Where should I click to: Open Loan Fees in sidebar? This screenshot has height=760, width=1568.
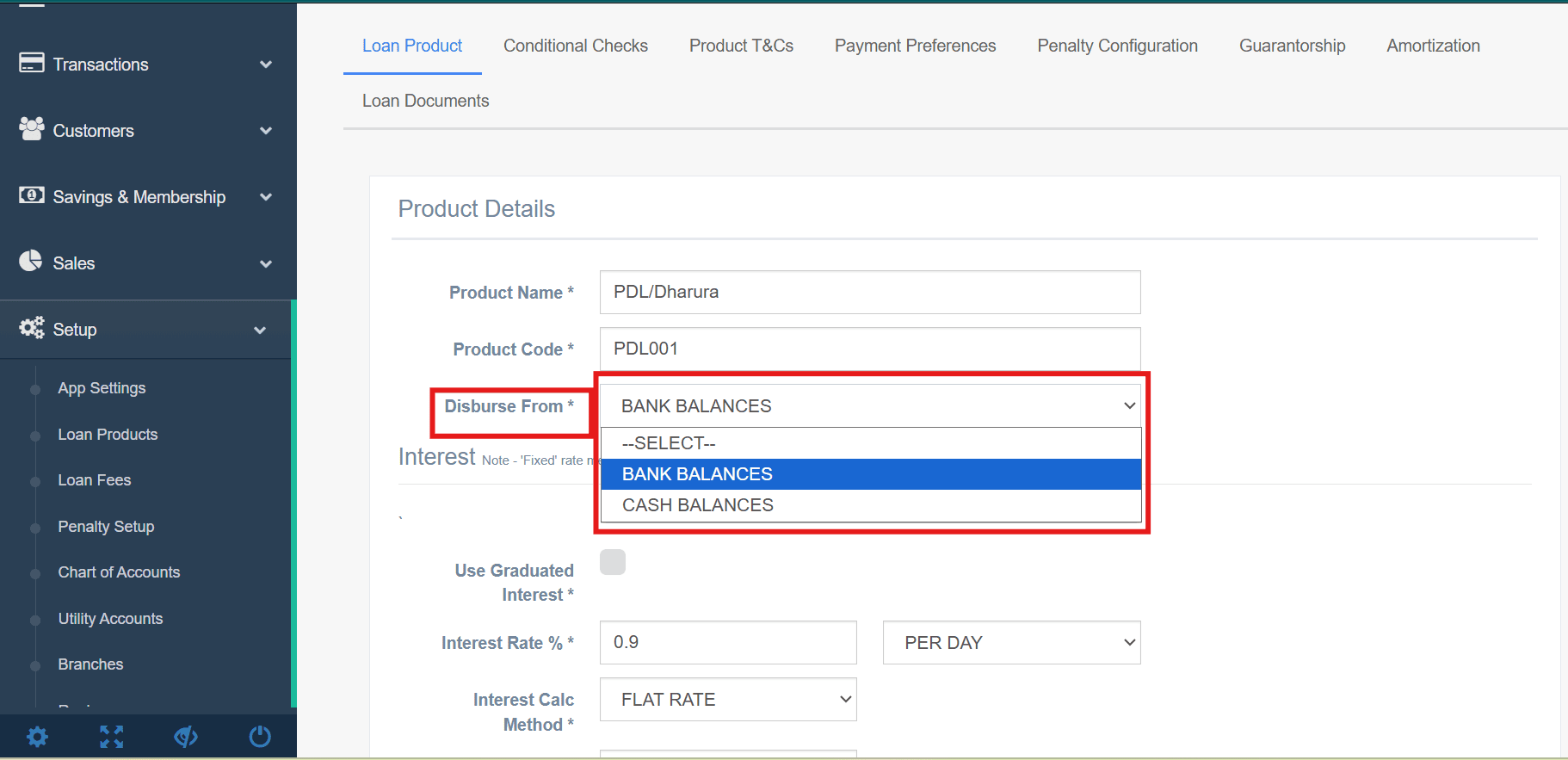95,480
